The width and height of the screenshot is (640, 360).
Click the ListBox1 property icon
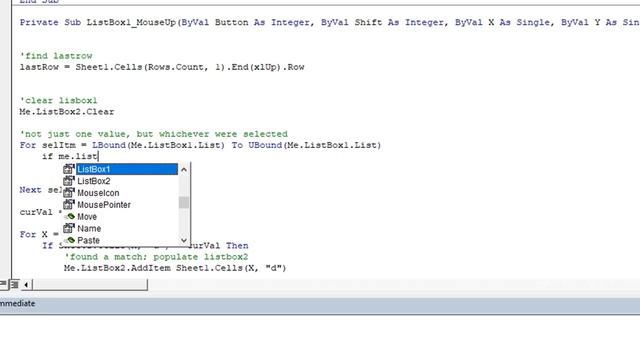pos(69,169)
